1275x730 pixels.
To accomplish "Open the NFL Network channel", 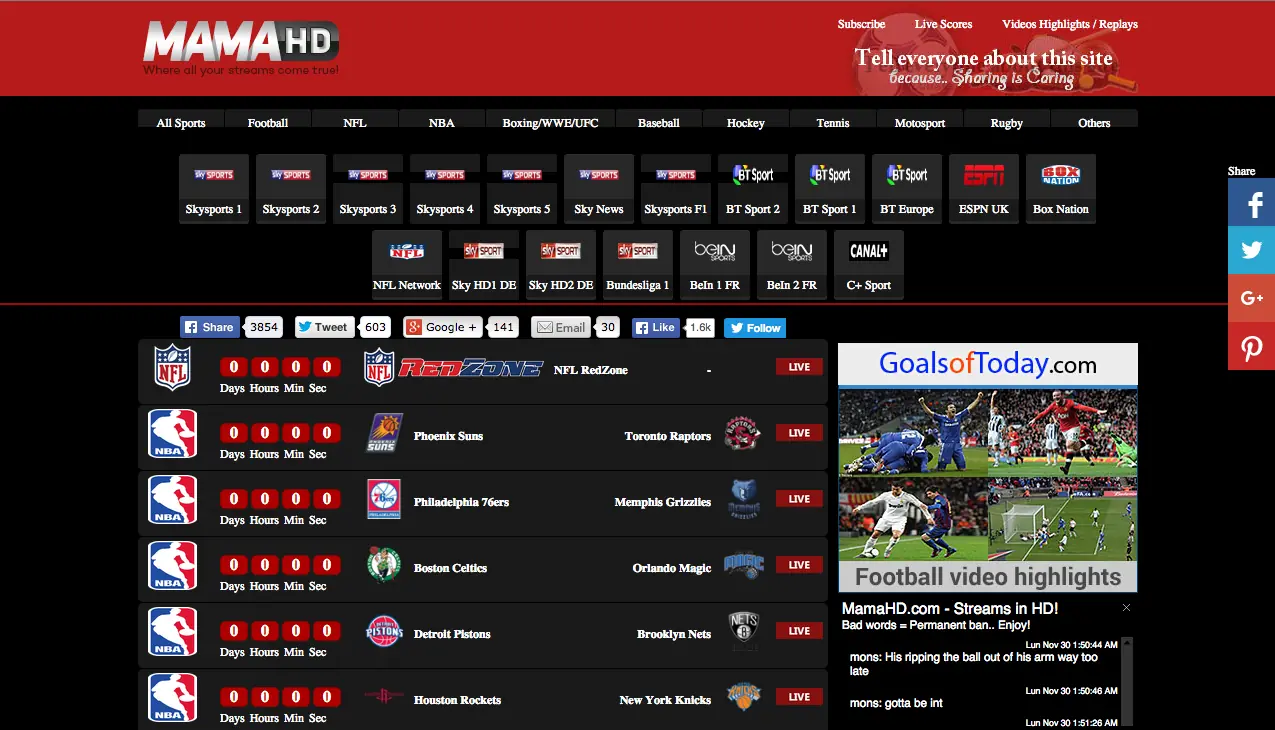I will coord(407,264).
